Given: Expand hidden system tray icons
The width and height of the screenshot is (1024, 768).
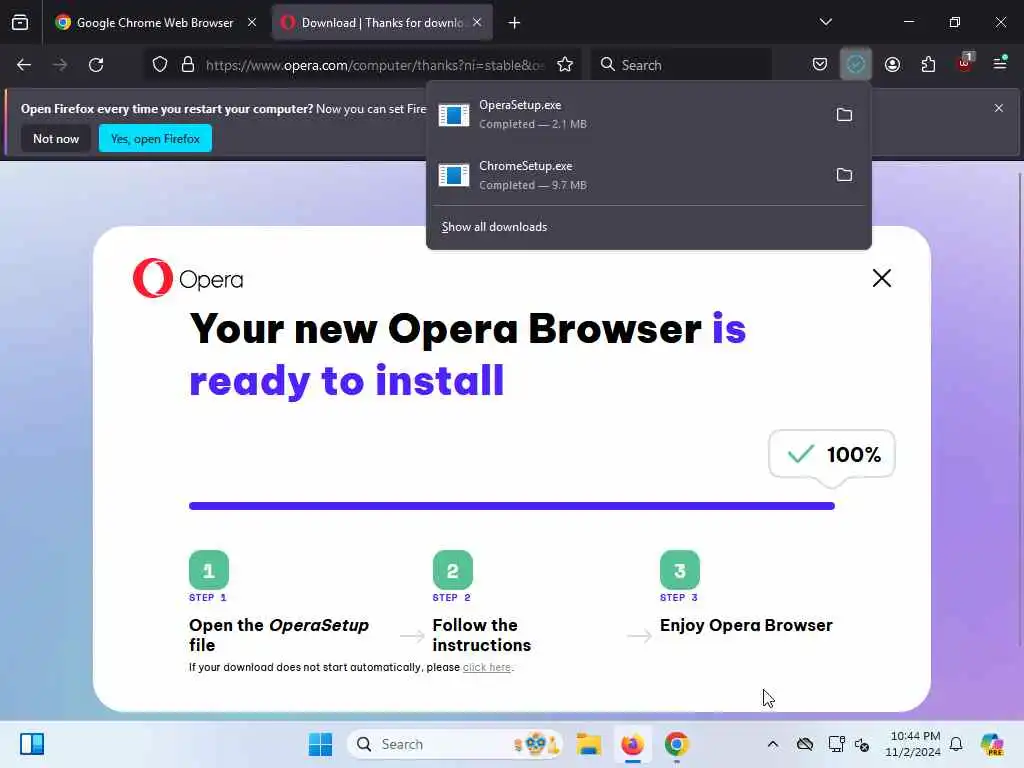Looking at the screenshot, I should tap(773, 744).
